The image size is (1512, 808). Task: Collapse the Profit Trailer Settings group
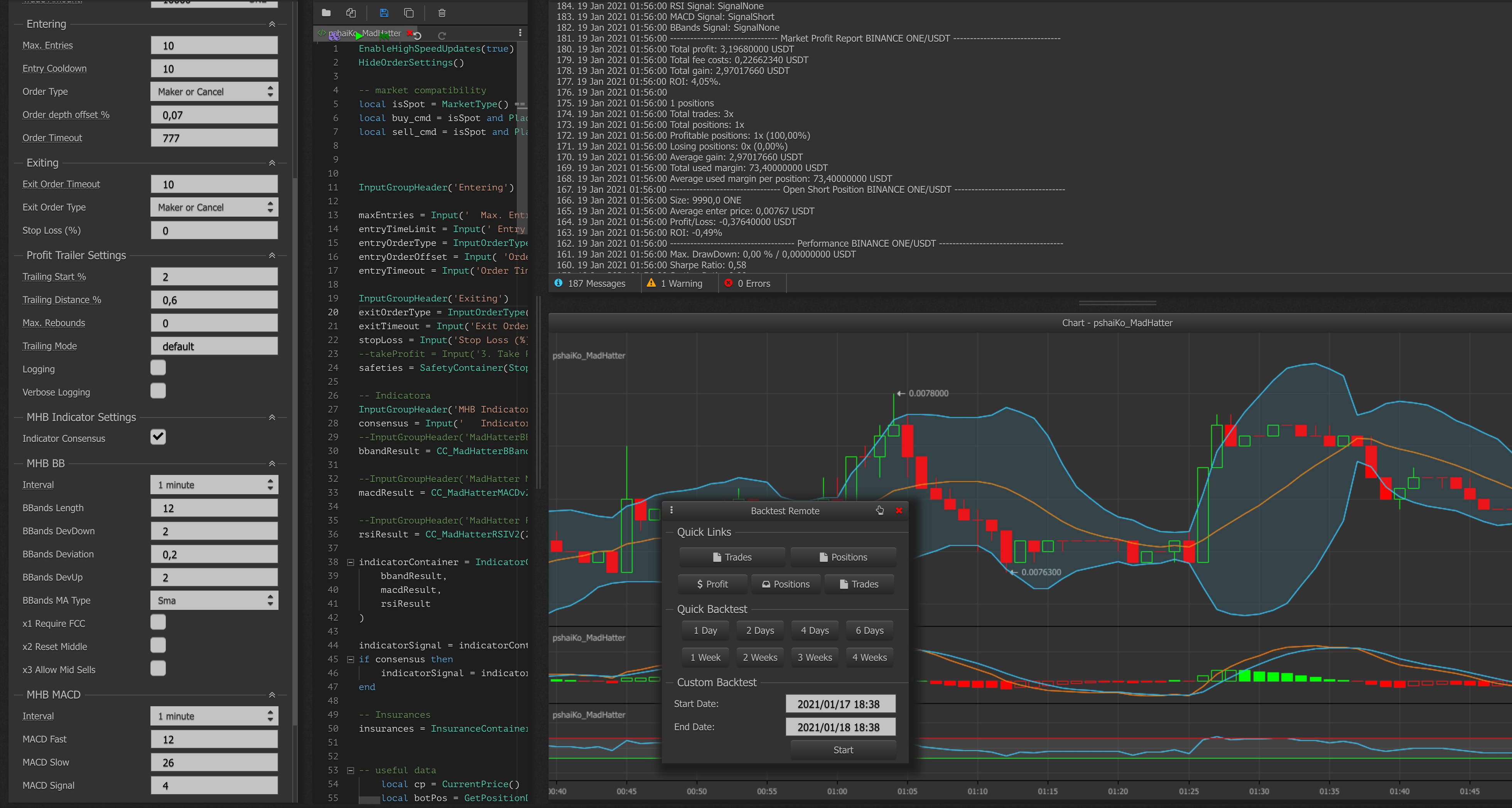[x=272, y=255]
